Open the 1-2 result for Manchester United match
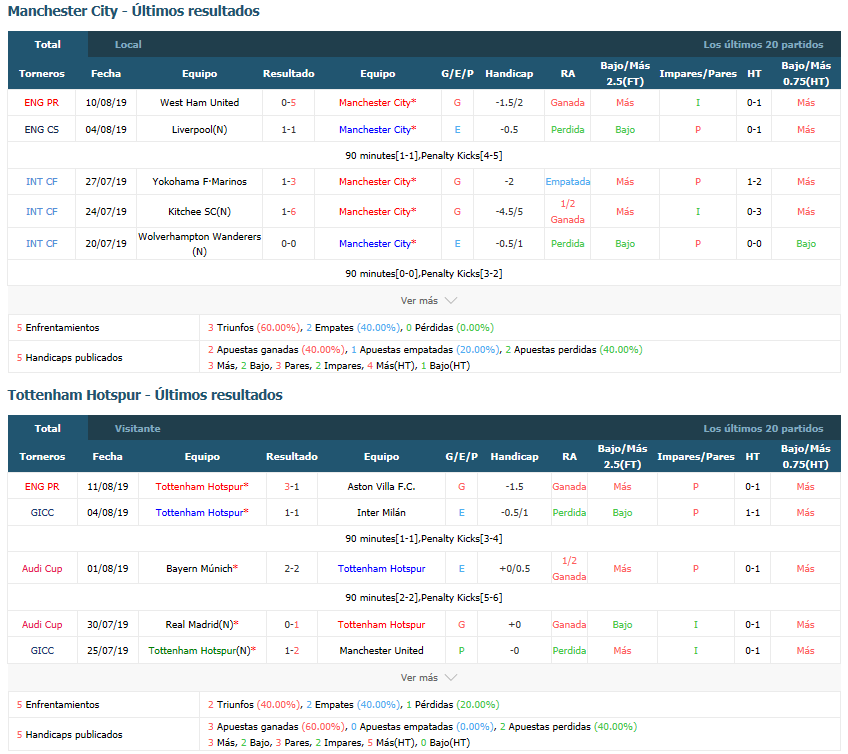The width and height of the screenshot is (848, 754). click(x=292, y=651)
